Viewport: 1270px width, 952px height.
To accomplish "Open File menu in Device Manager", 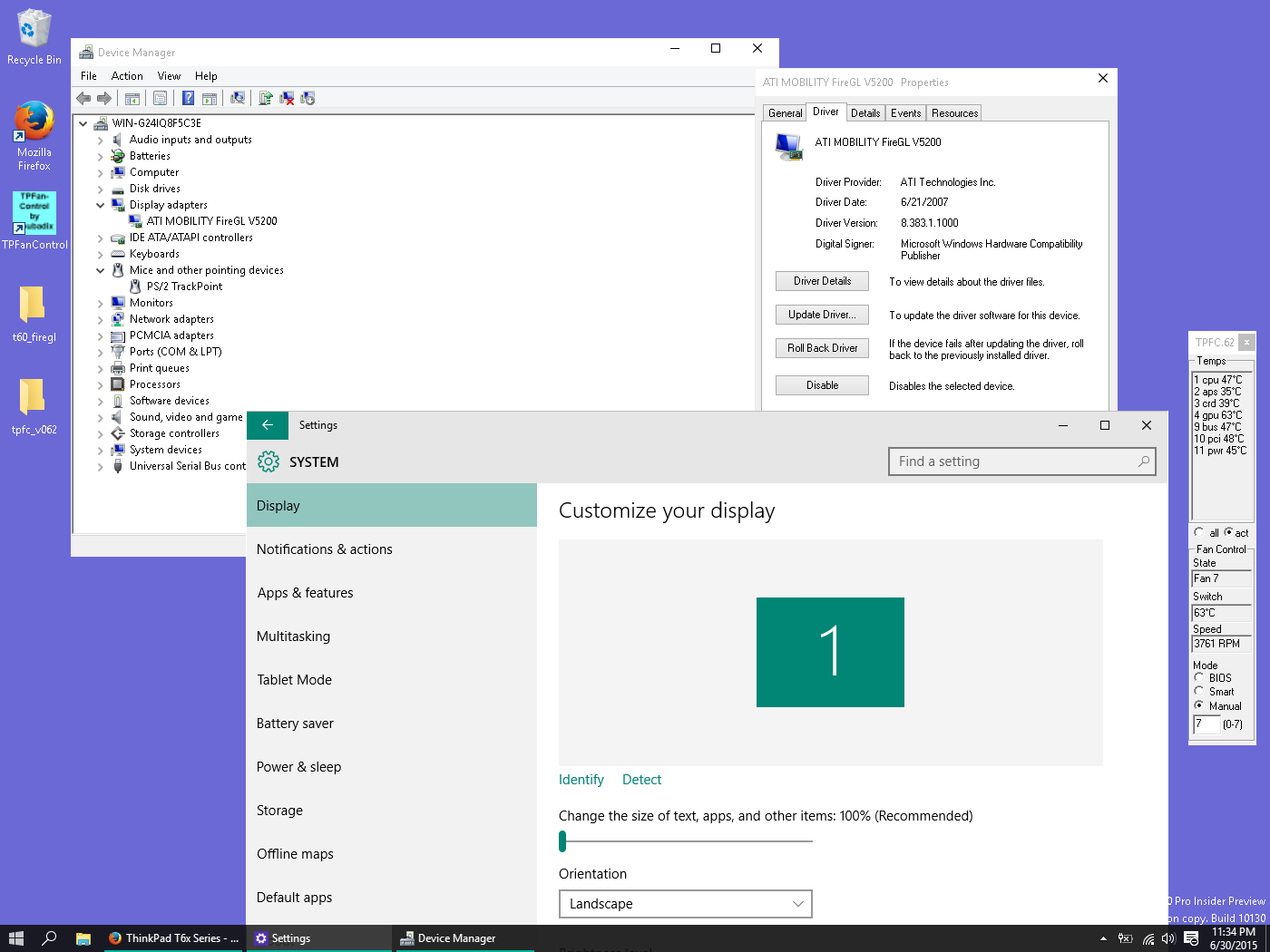I will [x=89, y=76].
